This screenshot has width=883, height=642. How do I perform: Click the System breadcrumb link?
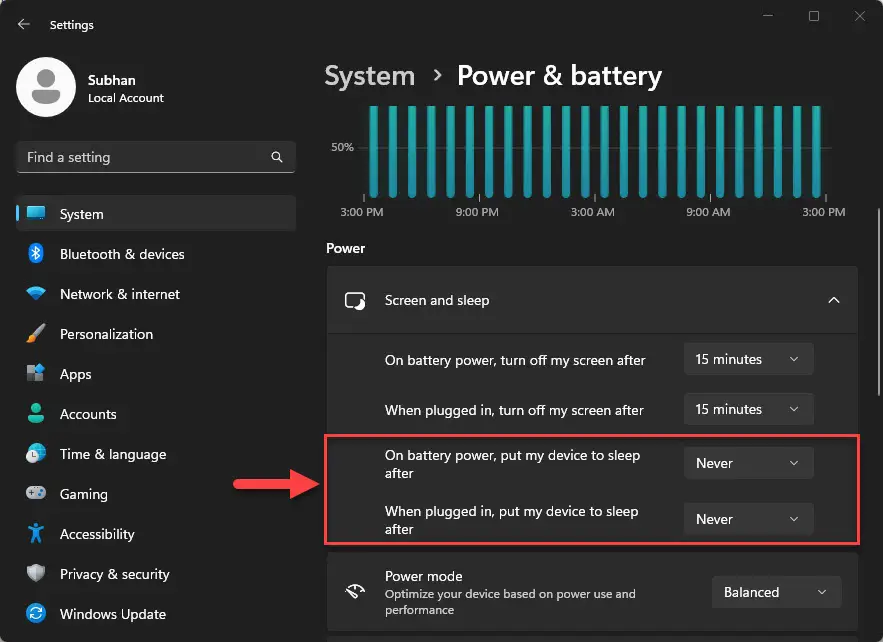click(x=369, y=76)
